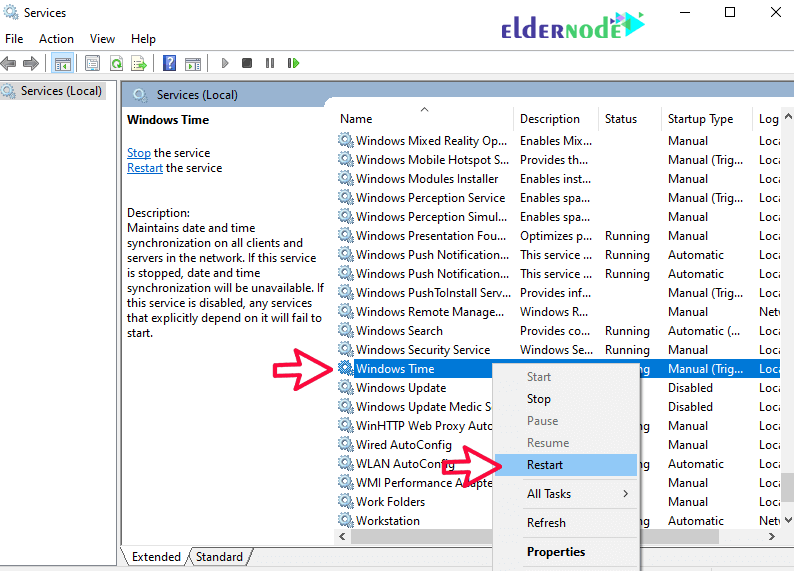Click the Export List toolbar icon
Viewport: 794px width, 571px height.
(x=139, y=63)
